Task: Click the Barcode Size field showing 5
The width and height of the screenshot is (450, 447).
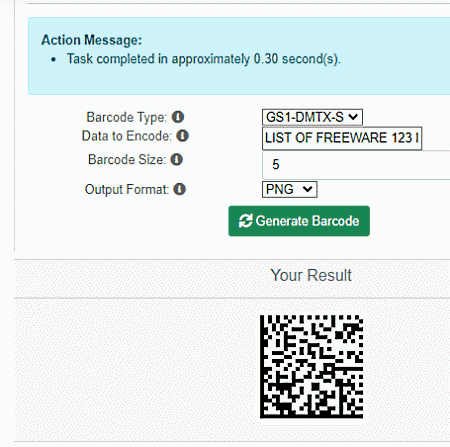Action: point(356,165)
